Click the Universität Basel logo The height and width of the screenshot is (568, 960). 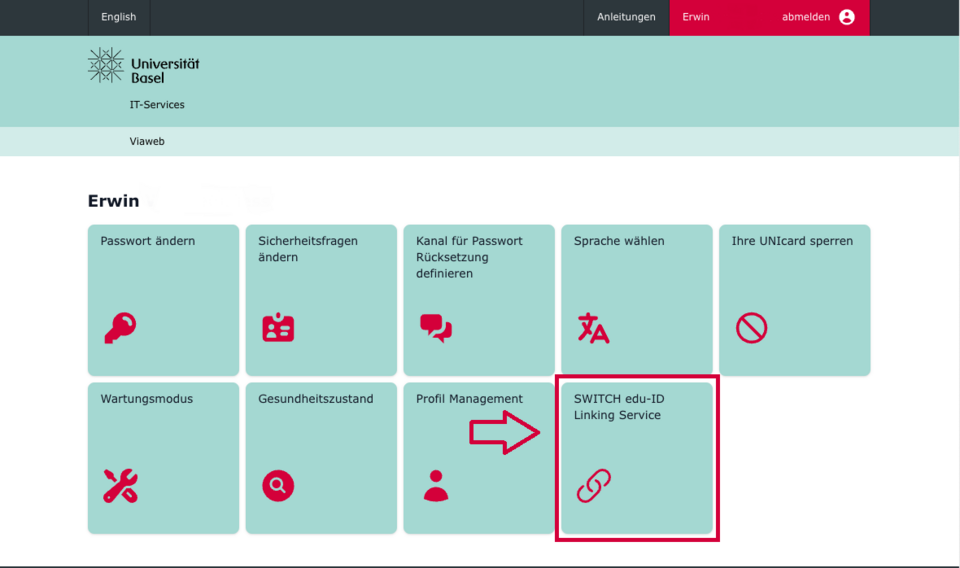[x=144, y=66]
